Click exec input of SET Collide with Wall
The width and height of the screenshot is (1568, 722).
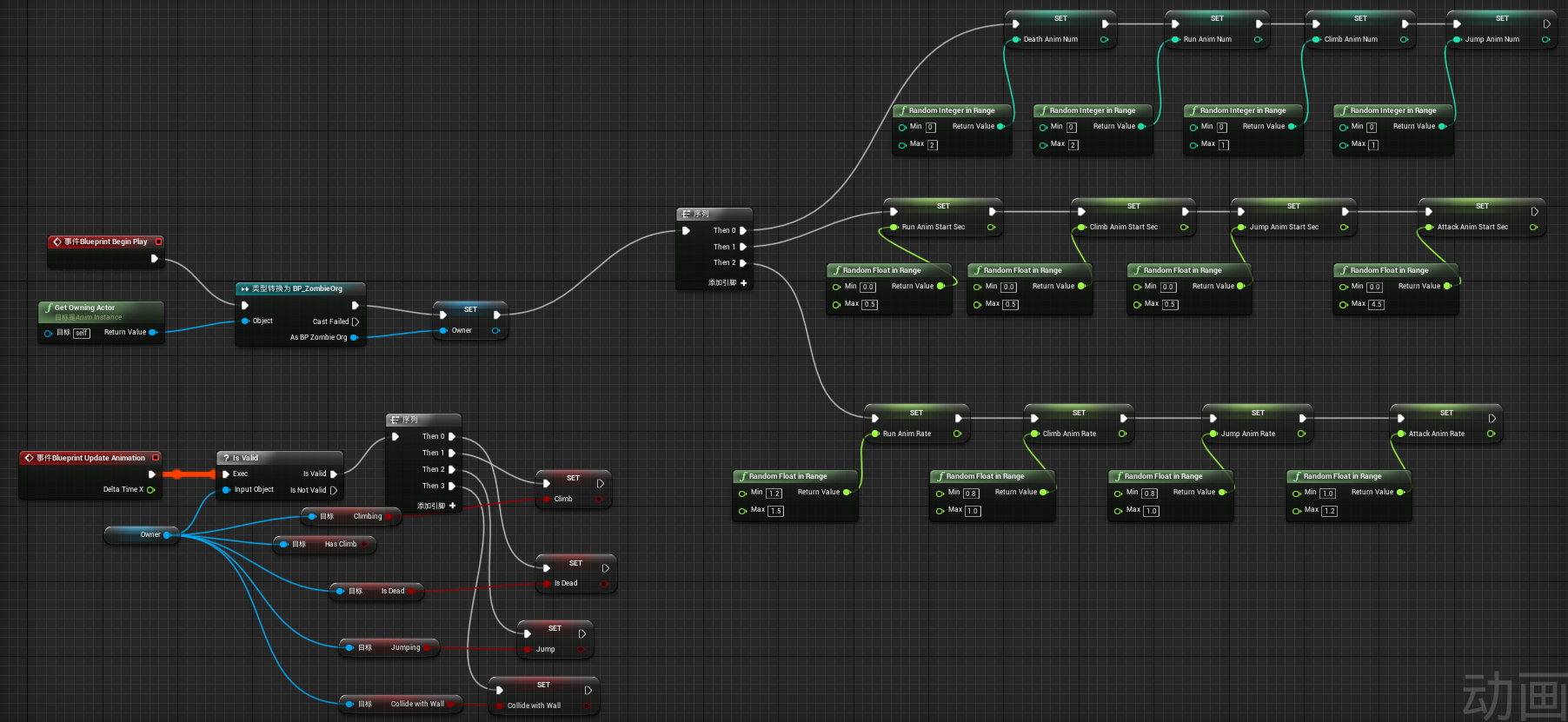pyautogui.click(x=499, y=690)
